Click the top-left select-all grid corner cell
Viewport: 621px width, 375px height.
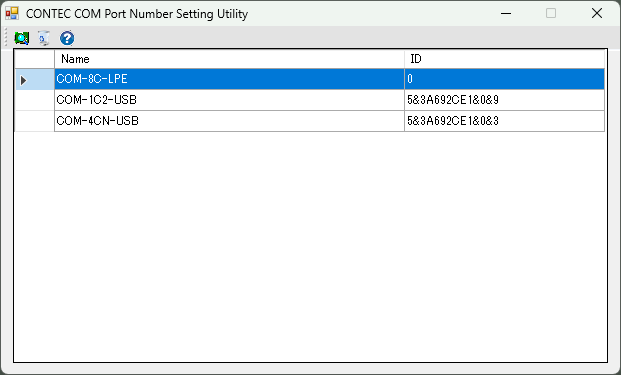(x=34, y=59)
